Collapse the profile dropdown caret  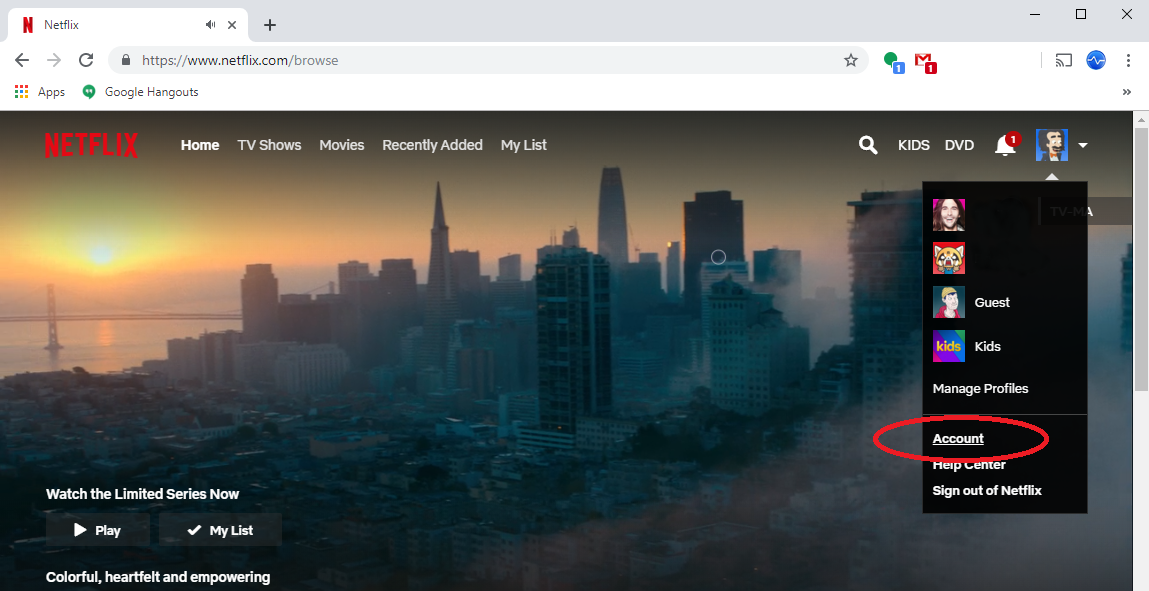1083,146
